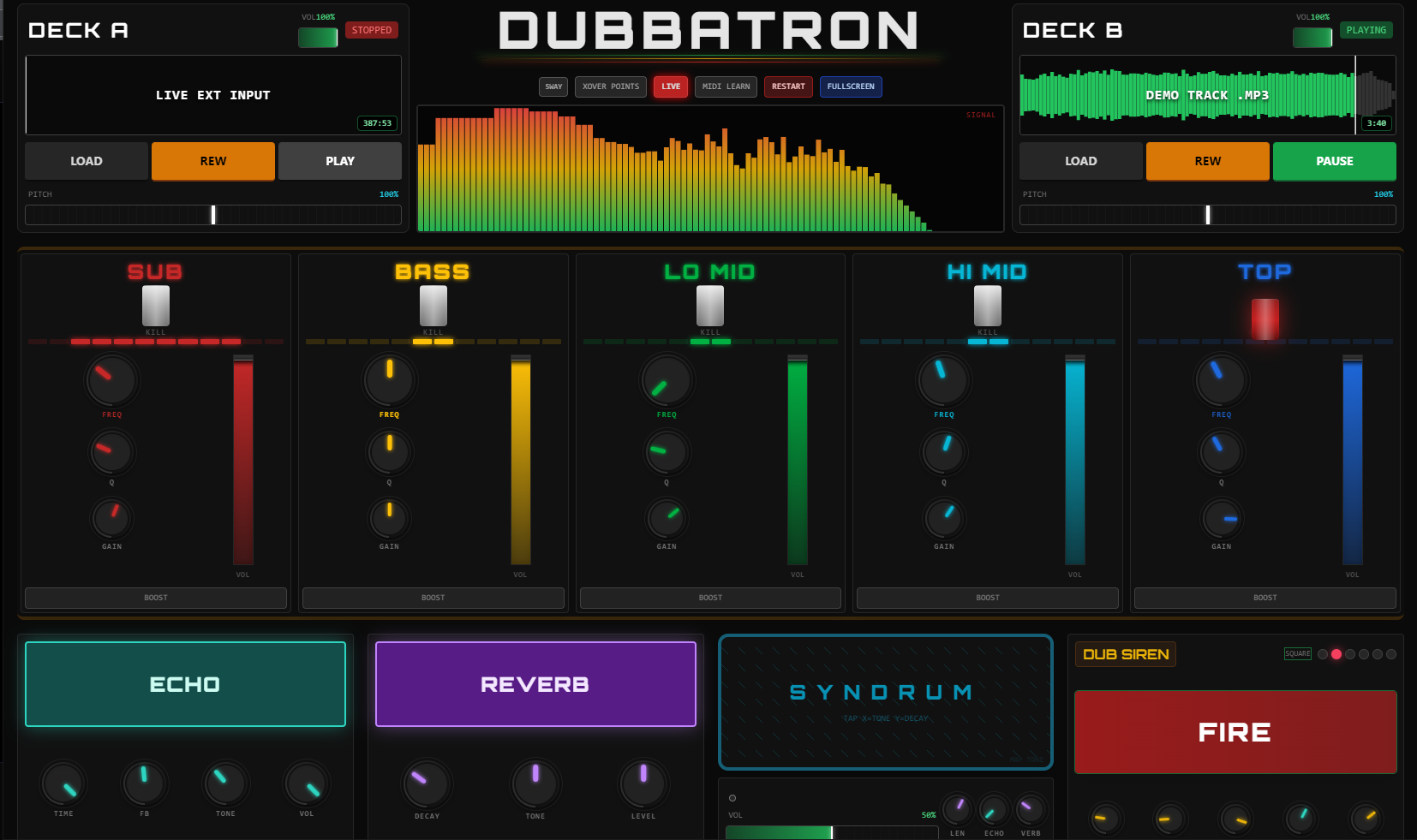Pause playback on Deck B
This screenshot has width=1417, height=840.
(1334, 161)
